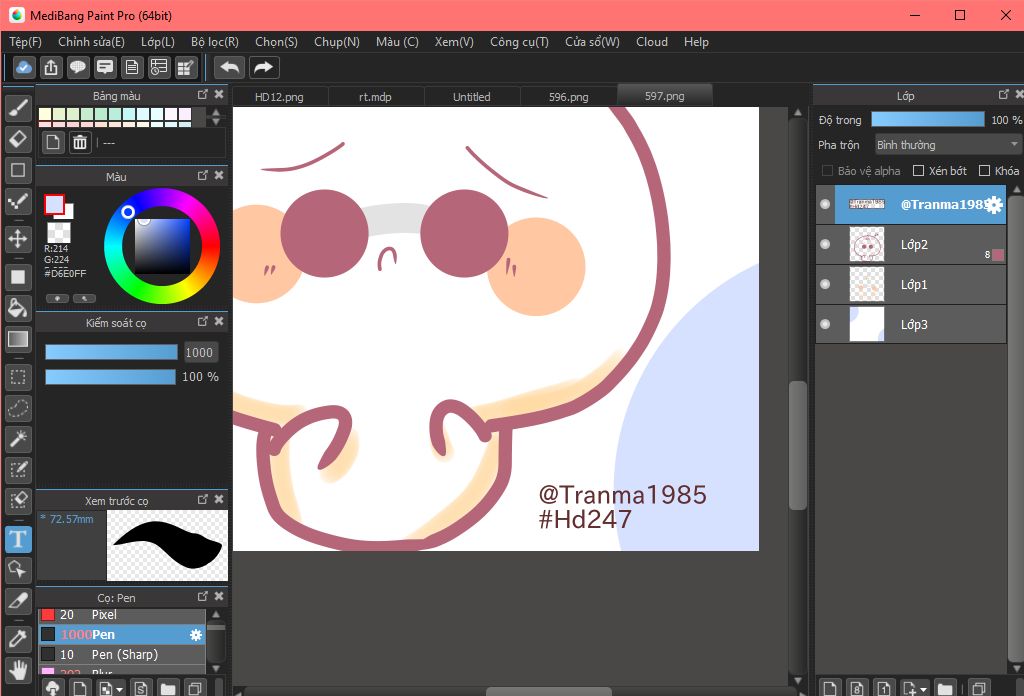1024x696 pixels.
Task: Click the new 8bit layer icon
Action: point(857,688)
